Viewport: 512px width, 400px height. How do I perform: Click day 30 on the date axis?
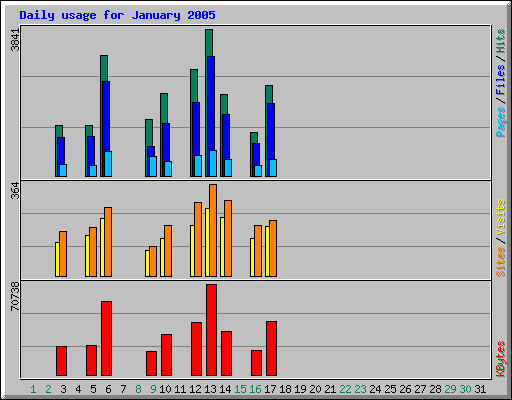pyautogui.click(x=465, y=389)
